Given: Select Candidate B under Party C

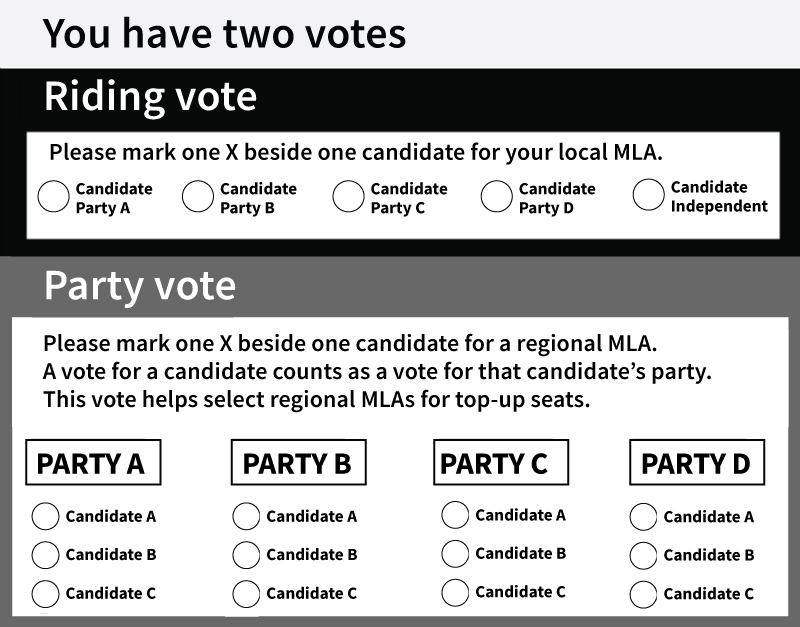Looking at the screenshot, I should [x=455, y=554].
